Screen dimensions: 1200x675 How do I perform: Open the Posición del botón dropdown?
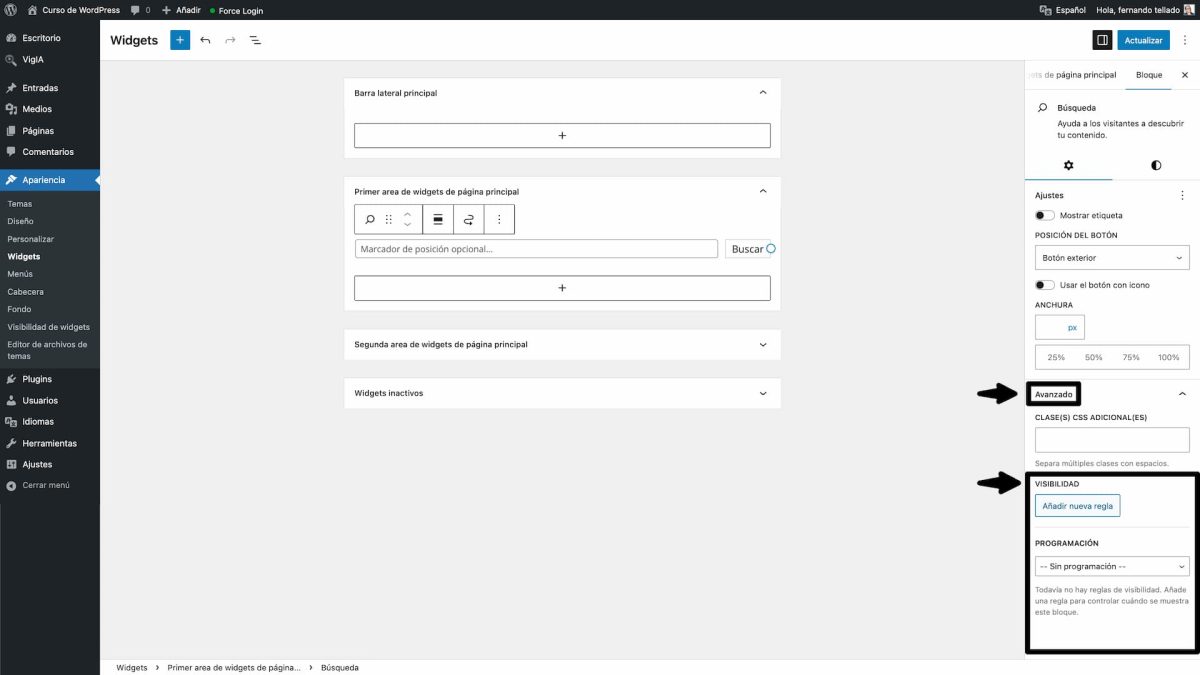click(1111, 257)
